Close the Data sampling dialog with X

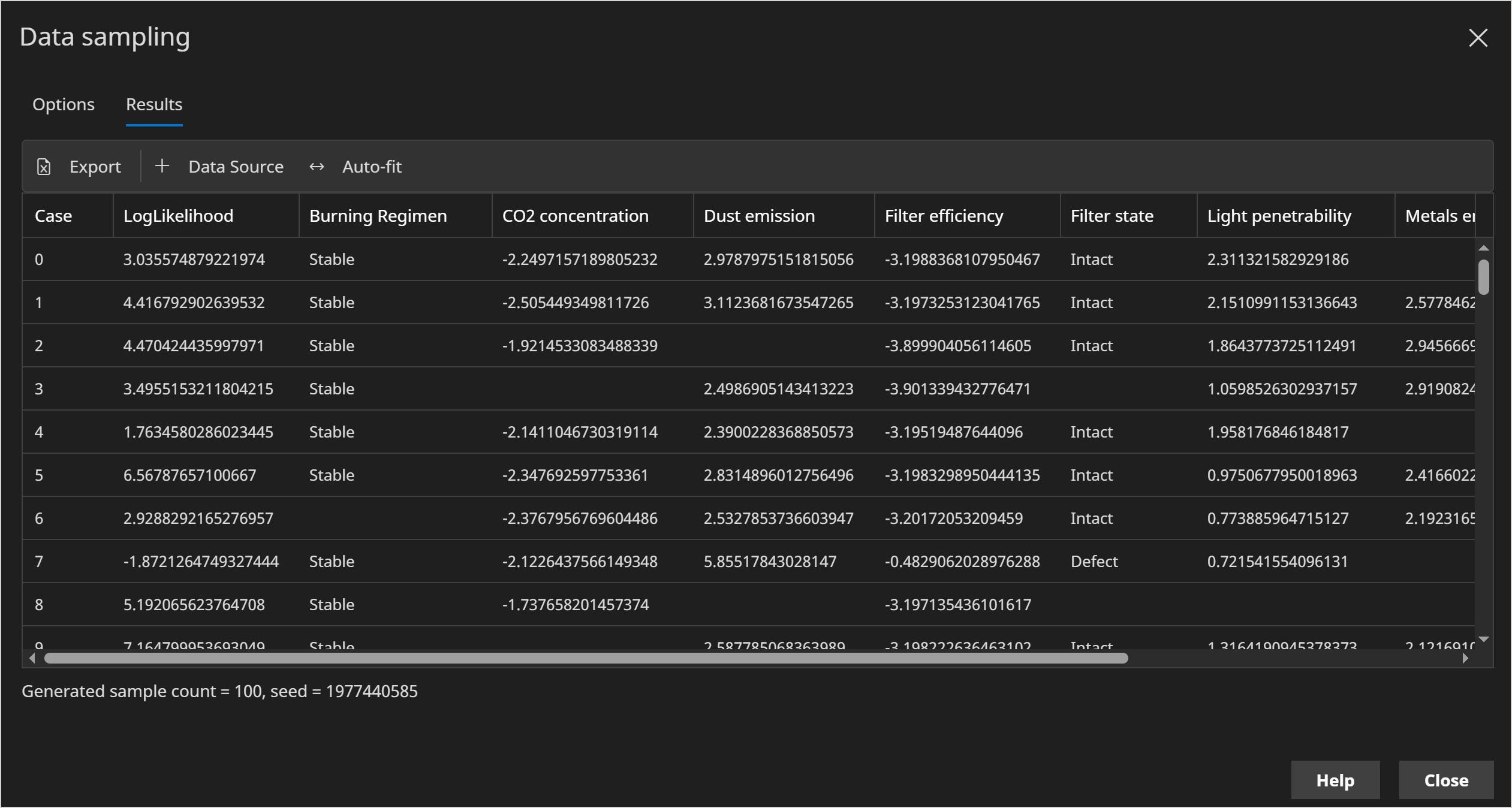(1478, 38)
